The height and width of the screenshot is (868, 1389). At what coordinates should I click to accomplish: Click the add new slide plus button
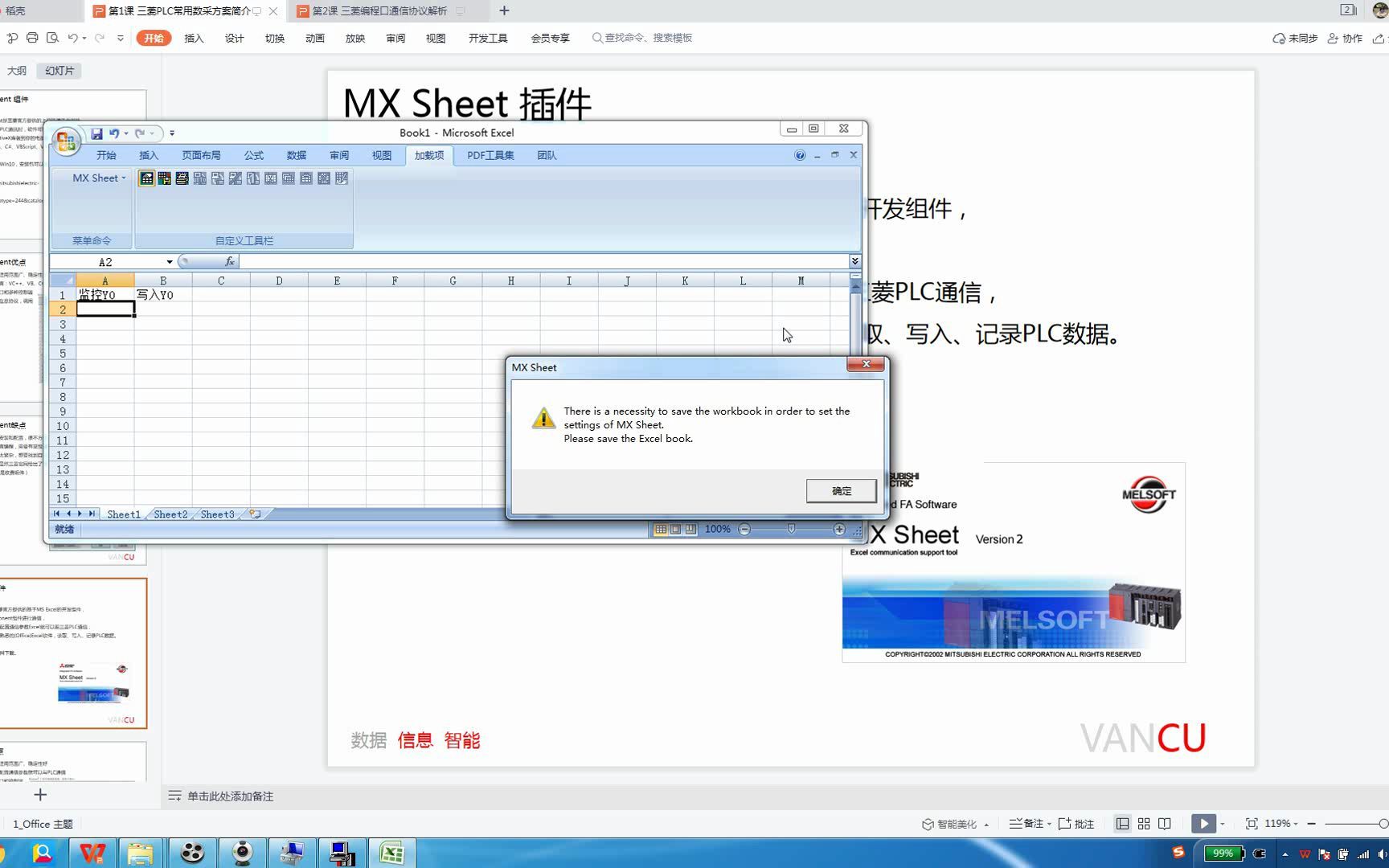click(x=40, y=795)
